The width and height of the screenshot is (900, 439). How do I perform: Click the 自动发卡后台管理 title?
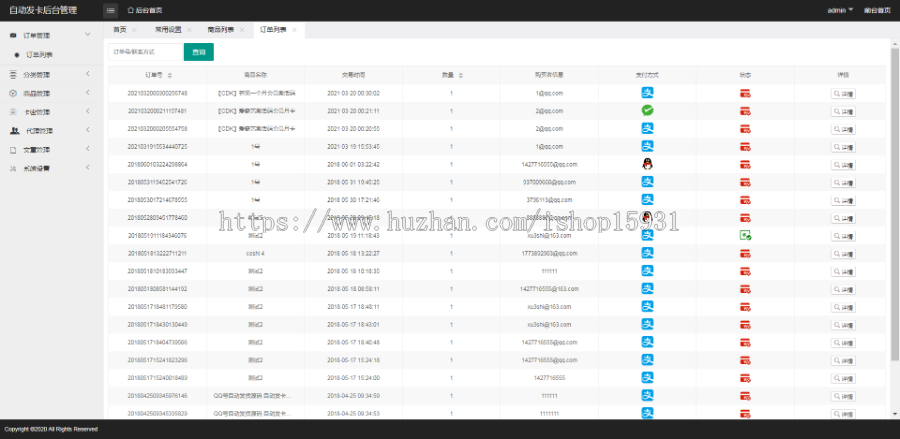[x=43, y=10]
